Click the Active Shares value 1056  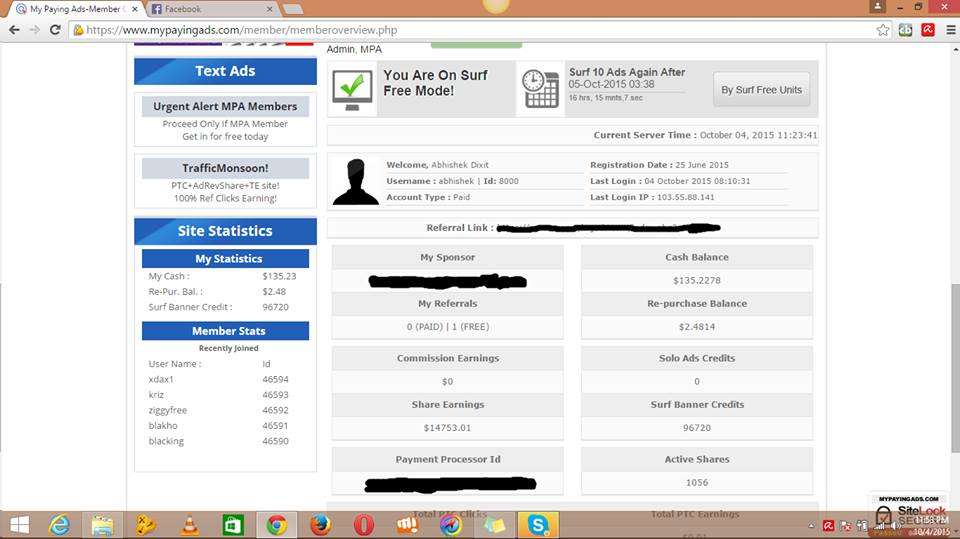click(x=697, y=483)
